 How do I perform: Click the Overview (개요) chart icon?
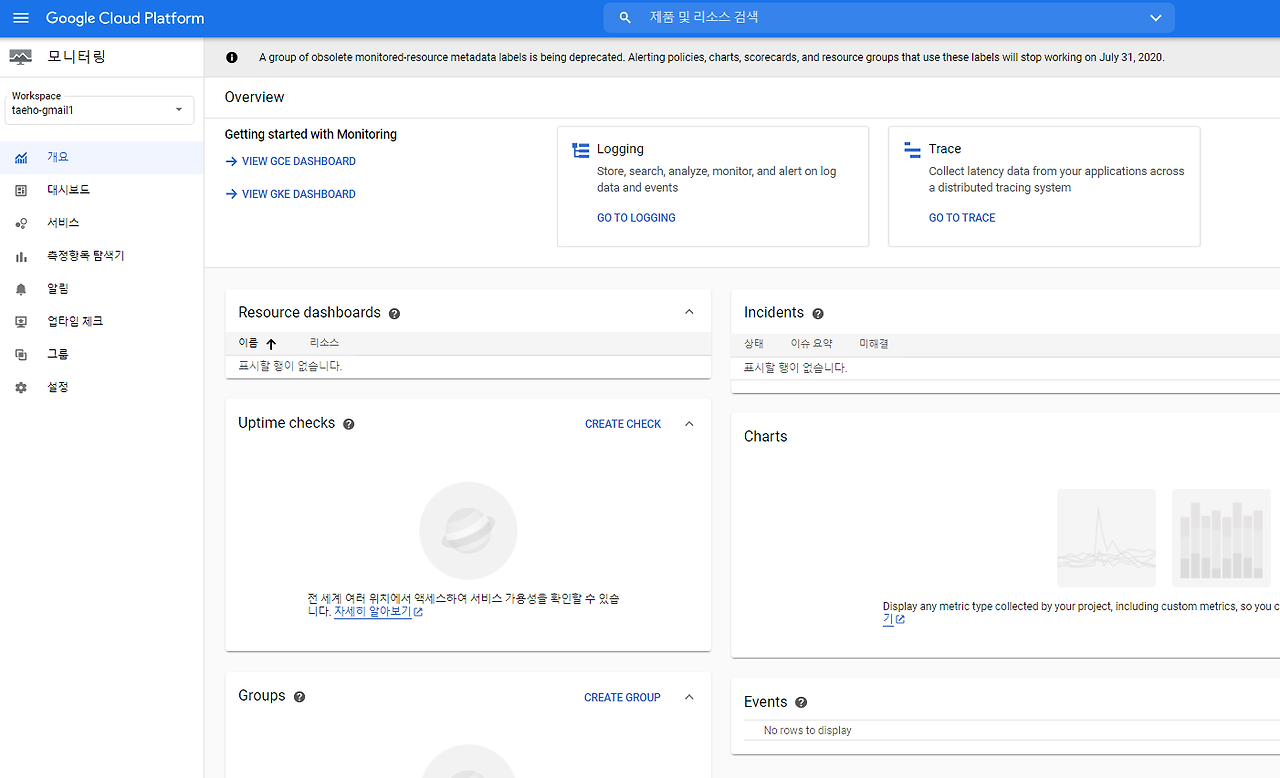coord(21,157)
